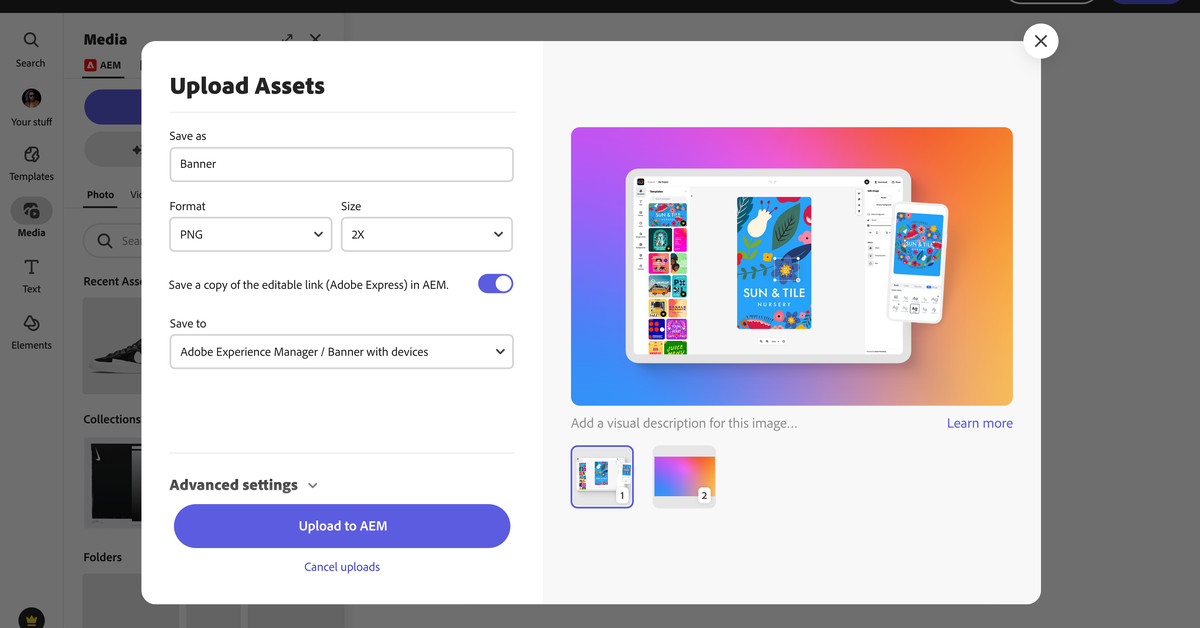Select Media in the left sidebar
This screenshot has height=628, width=1200.
(31, 217)
